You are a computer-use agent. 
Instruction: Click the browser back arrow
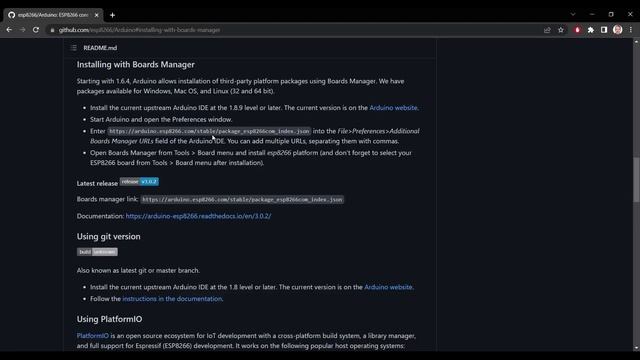pos(9,30)
